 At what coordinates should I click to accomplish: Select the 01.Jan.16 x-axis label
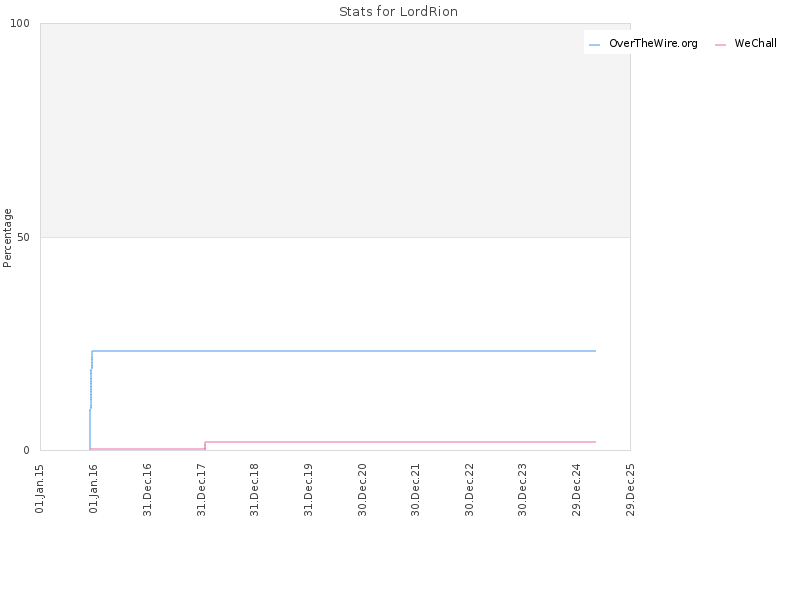point(93,489)
